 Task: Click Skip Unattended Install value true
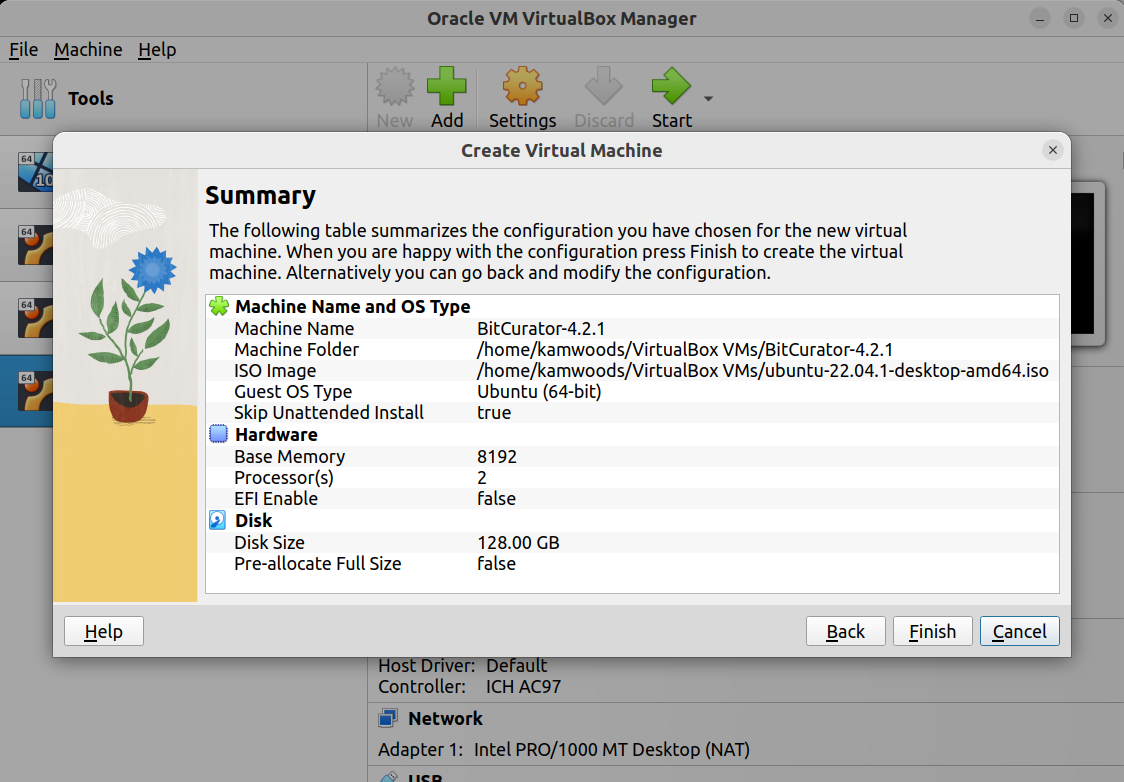(494, 413)
